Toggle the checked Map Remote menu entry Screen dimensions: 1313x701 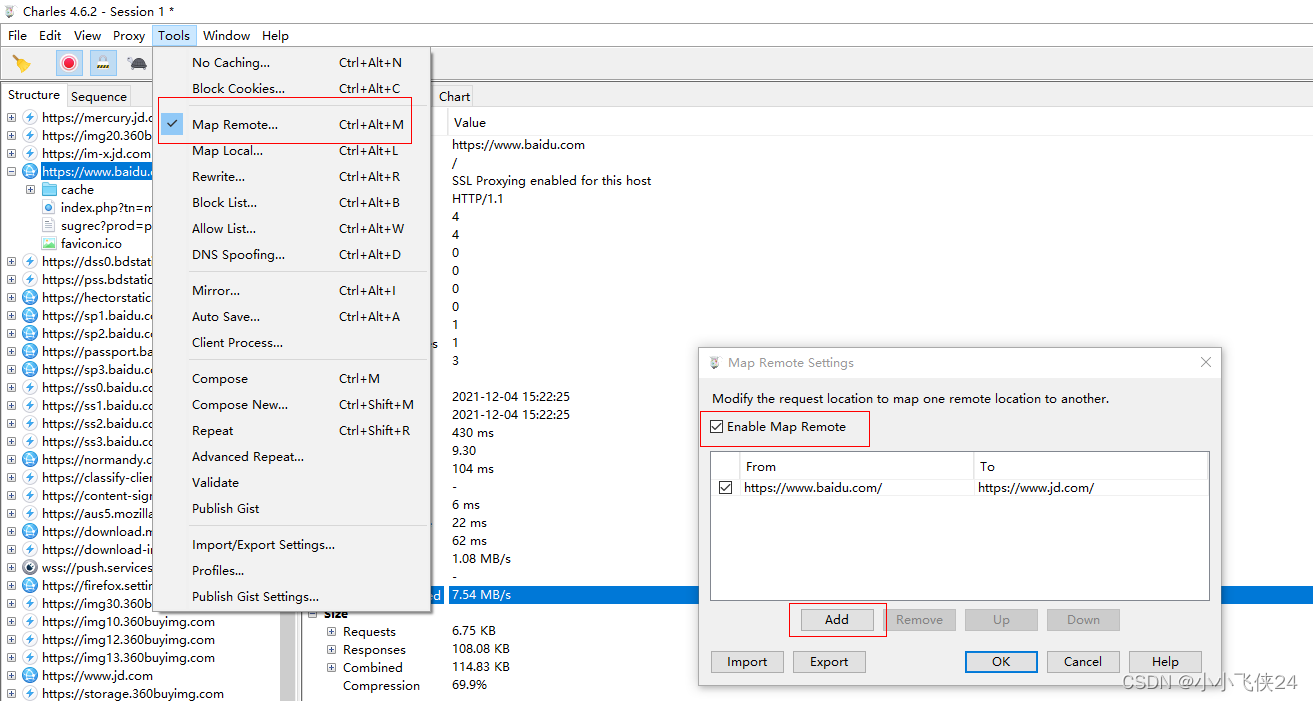coord(235,125)
